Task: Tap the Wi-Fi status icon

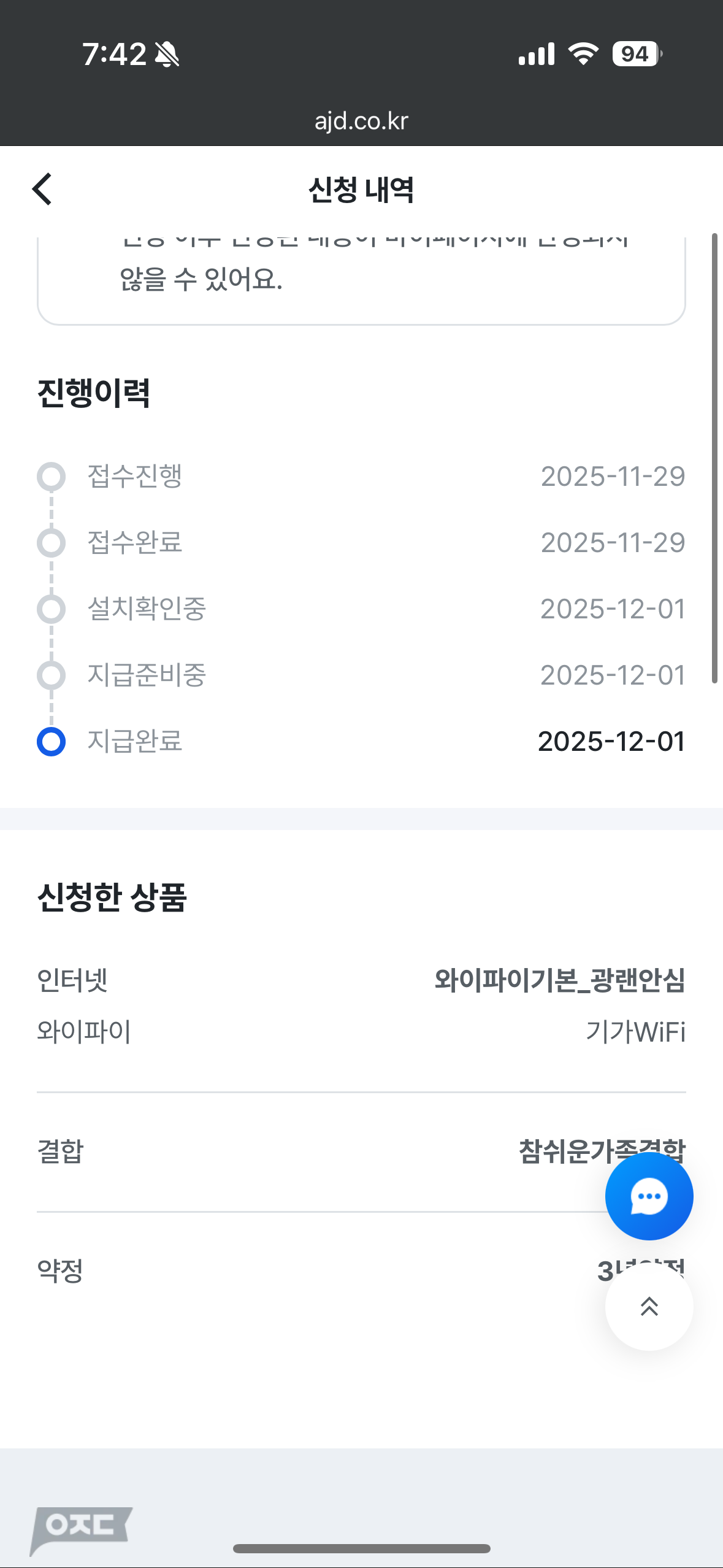Action: tap(583, 54)
